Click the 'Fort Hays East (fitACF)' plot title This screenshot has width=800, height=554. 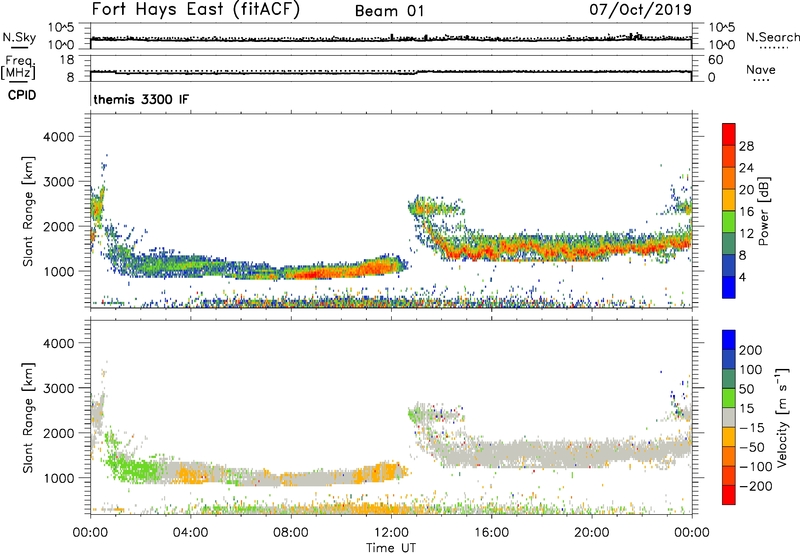(x=195, y=9)
